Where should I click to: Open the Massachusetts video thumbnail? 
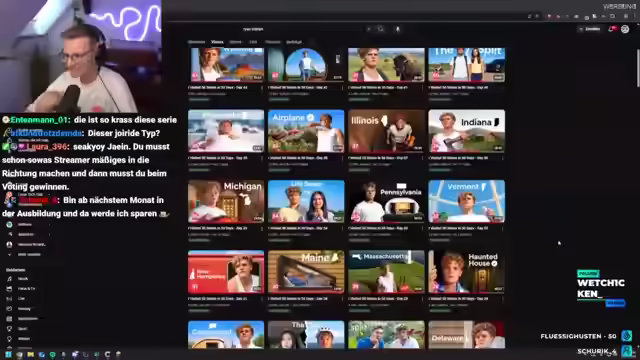click(386, 272)
